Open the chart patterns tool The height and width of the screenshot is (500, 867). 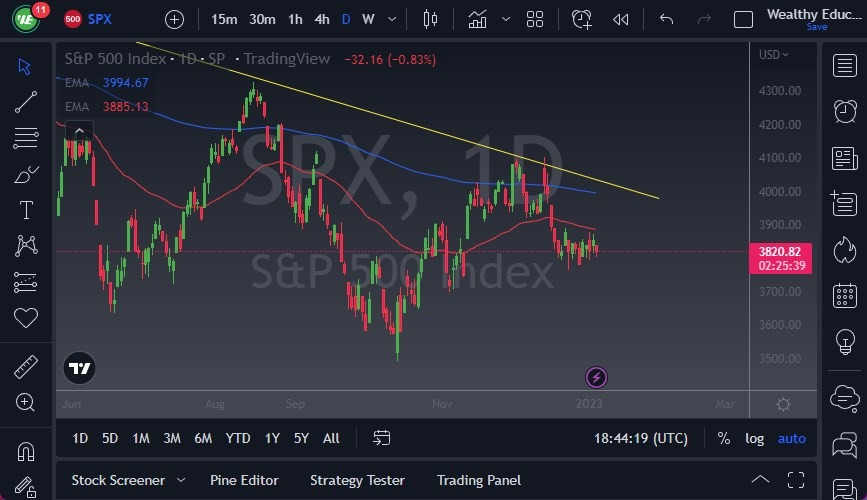pos(25,246)
